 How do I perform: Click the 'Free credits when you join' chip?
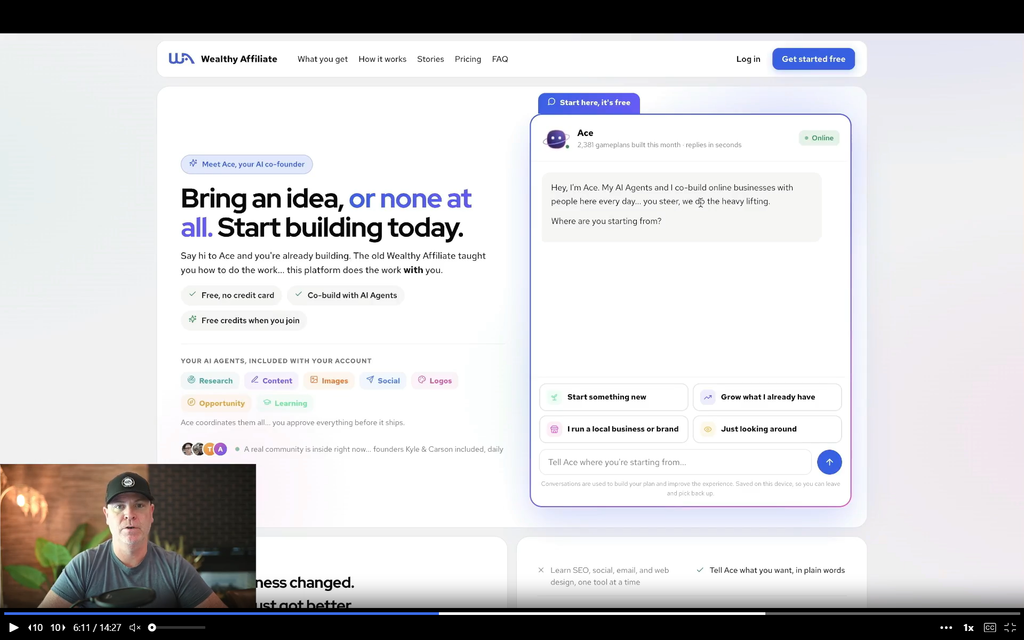[x=244, y=320]
